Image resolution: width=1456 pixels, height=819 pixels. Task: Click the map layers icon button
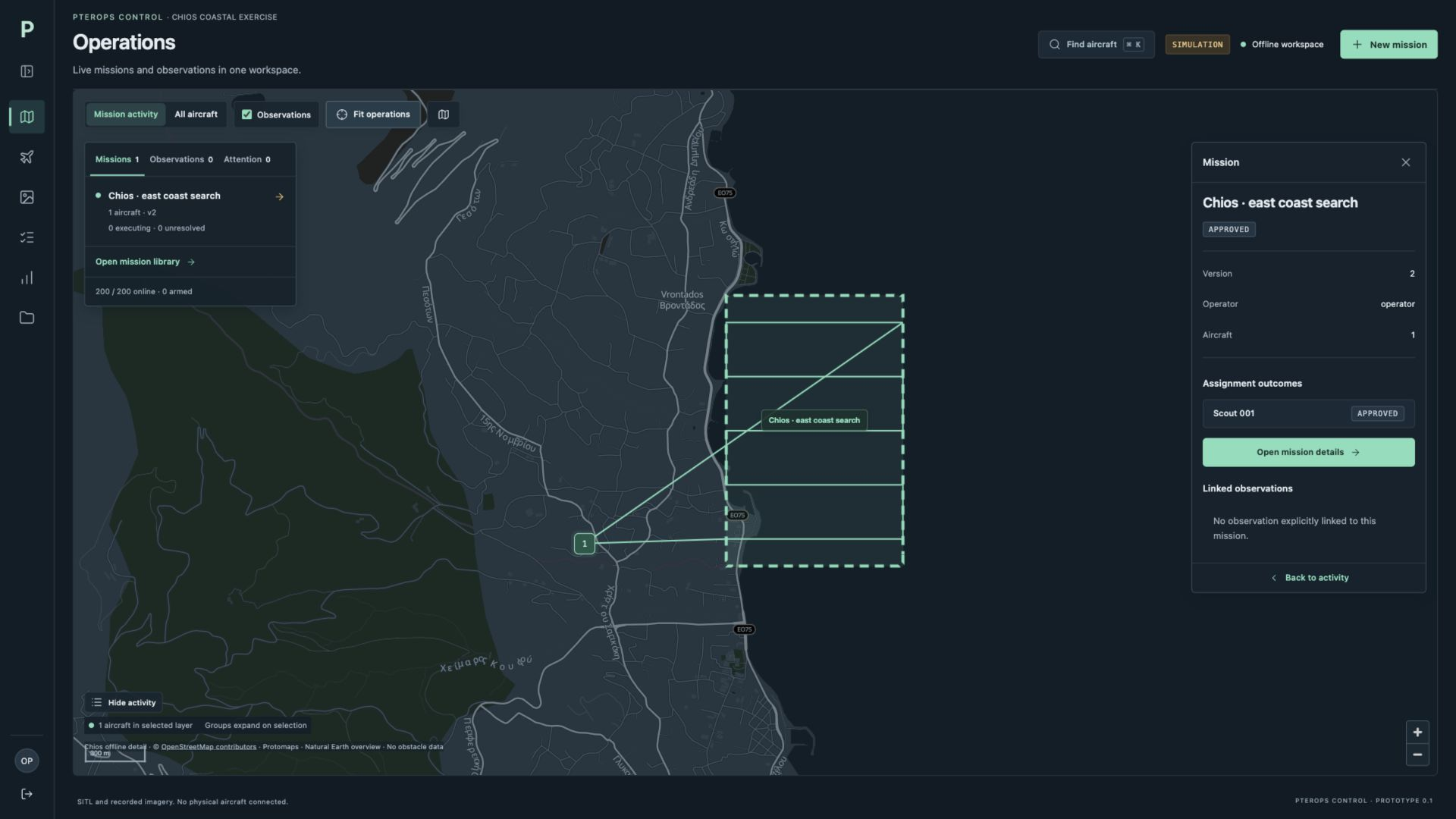click(444, 115)
